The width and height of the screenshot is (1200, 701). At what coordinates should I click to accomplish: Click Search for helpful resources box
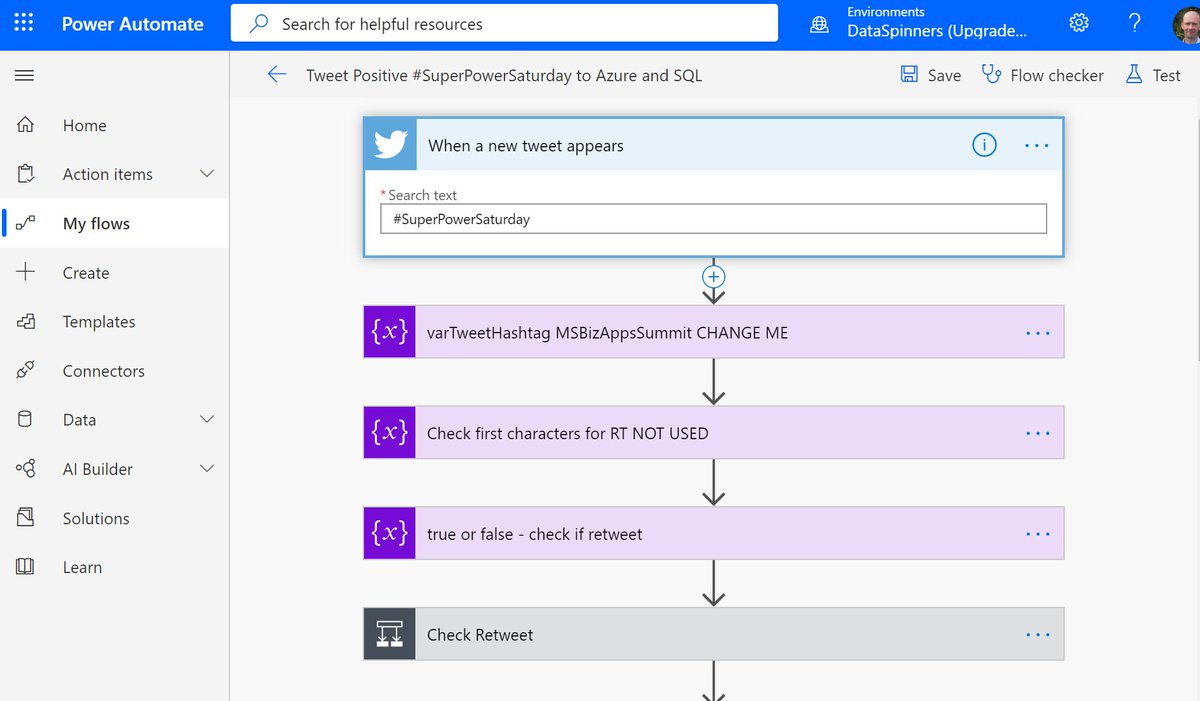[504, 23]
